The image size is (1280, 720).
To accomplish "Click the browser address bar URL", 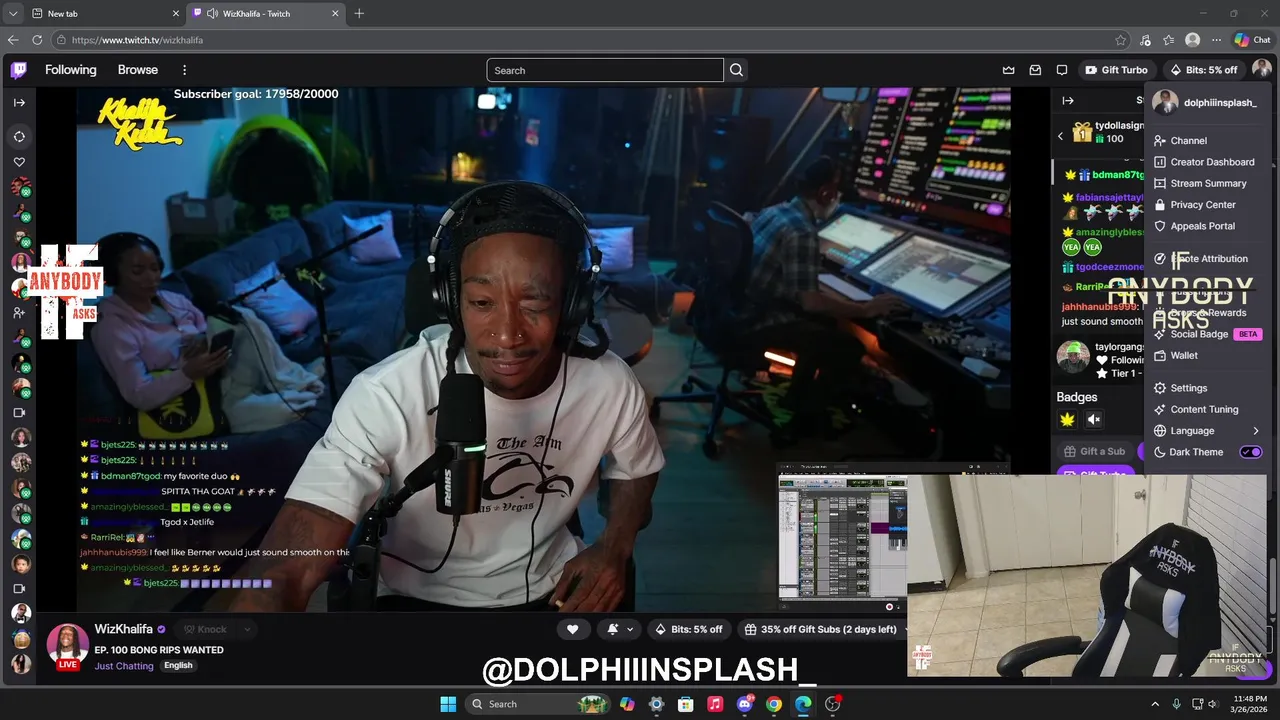I will (137, 40).
